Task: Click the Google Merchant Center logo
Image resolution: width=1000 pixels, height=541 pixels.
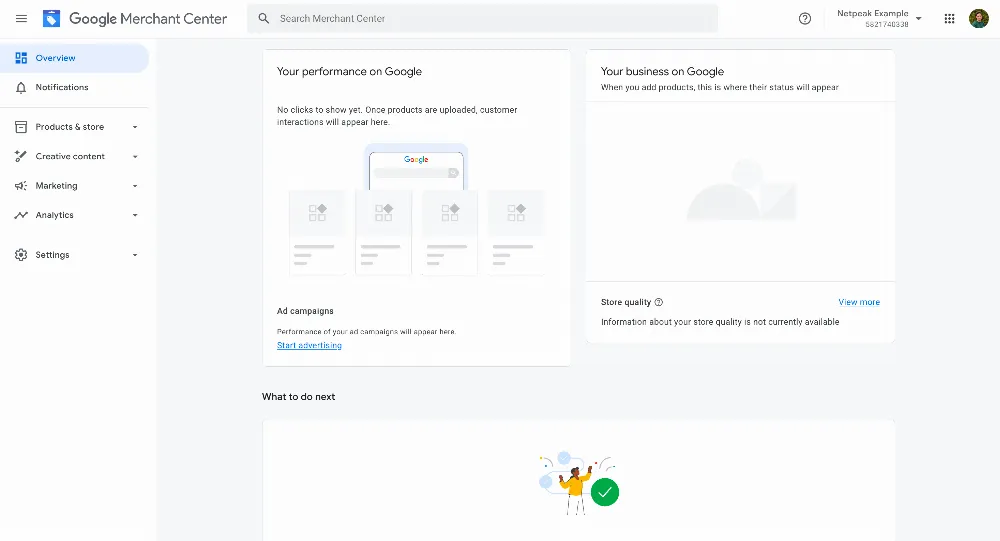Action: click(x=135, y=19)
